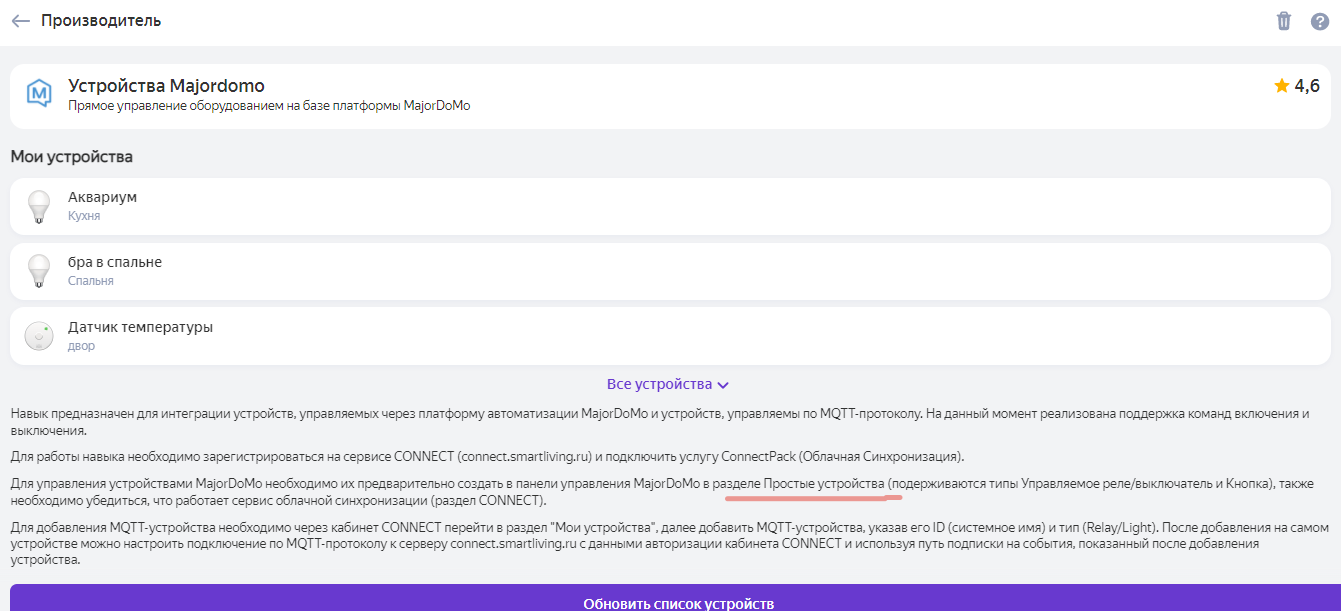The height and width of the screenshot is (611, 1341).
Task: Click the connect.smartliving.ru text in description
Action: [527, 457]
